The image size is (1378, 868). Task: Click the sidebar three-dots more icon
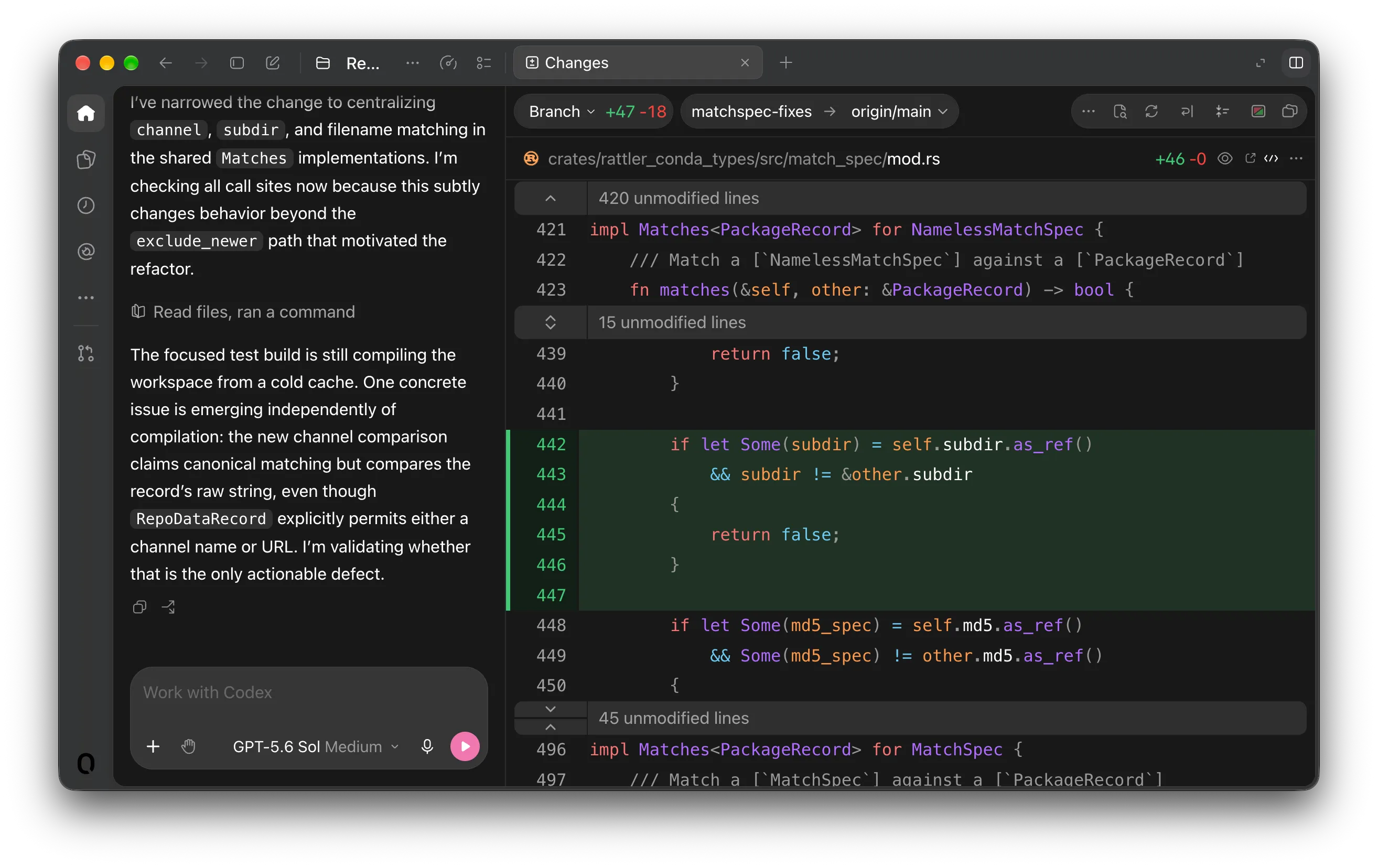tap(86, 298)
